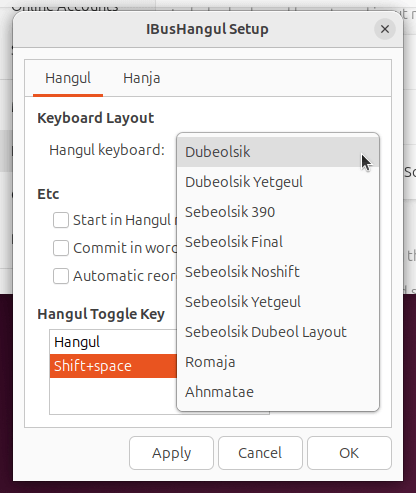Toggle Commit in word unit checkbox
This screenshot has width=416, height=493.
(x=61, y=248)
